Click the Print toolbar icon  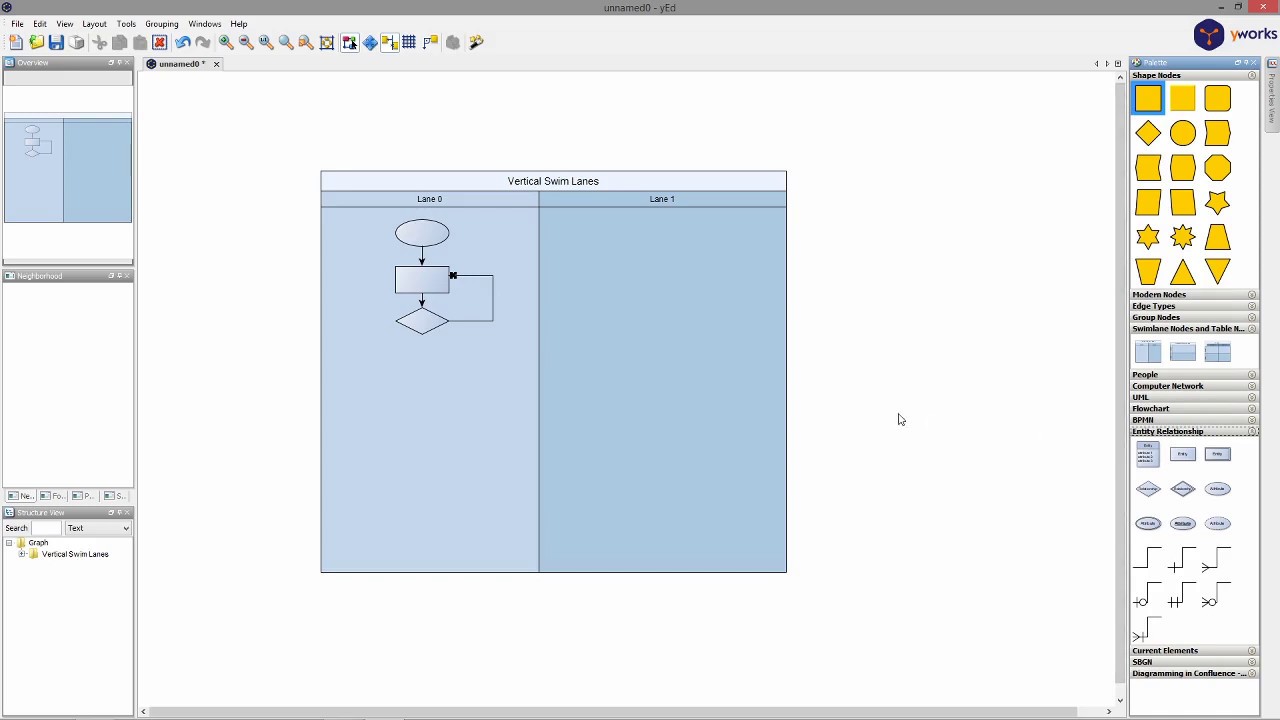tap(77, 42)
